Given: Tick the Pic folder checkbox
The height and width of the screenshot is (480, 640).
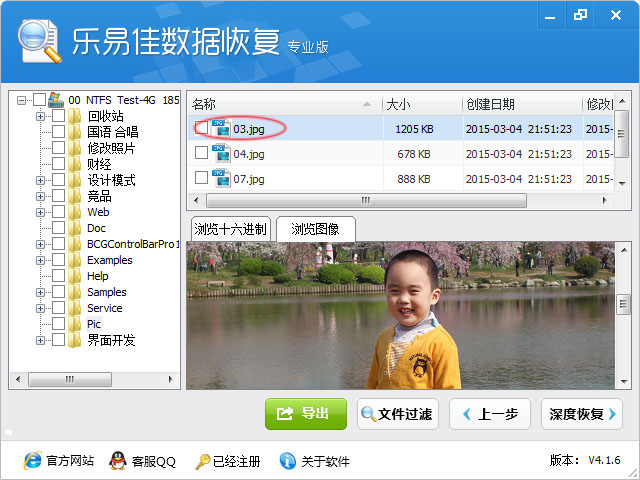Looking at the screenshot, I should click(58, 324).
